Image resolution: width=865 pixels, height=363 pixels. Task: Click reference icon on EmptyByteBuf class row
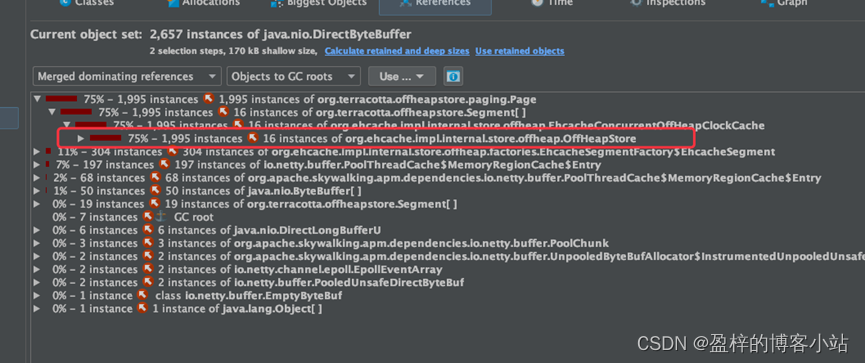coord(142,296)
